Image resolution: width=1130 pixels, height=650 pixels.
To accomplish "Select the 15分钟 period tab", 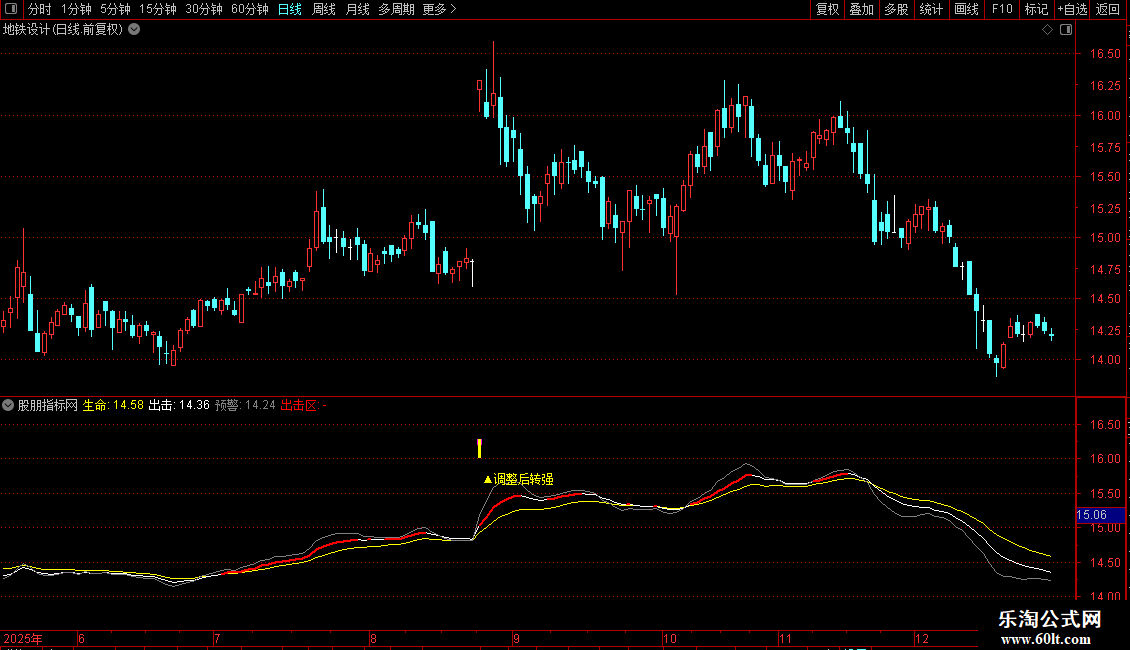I will click(x=157, y=9).
